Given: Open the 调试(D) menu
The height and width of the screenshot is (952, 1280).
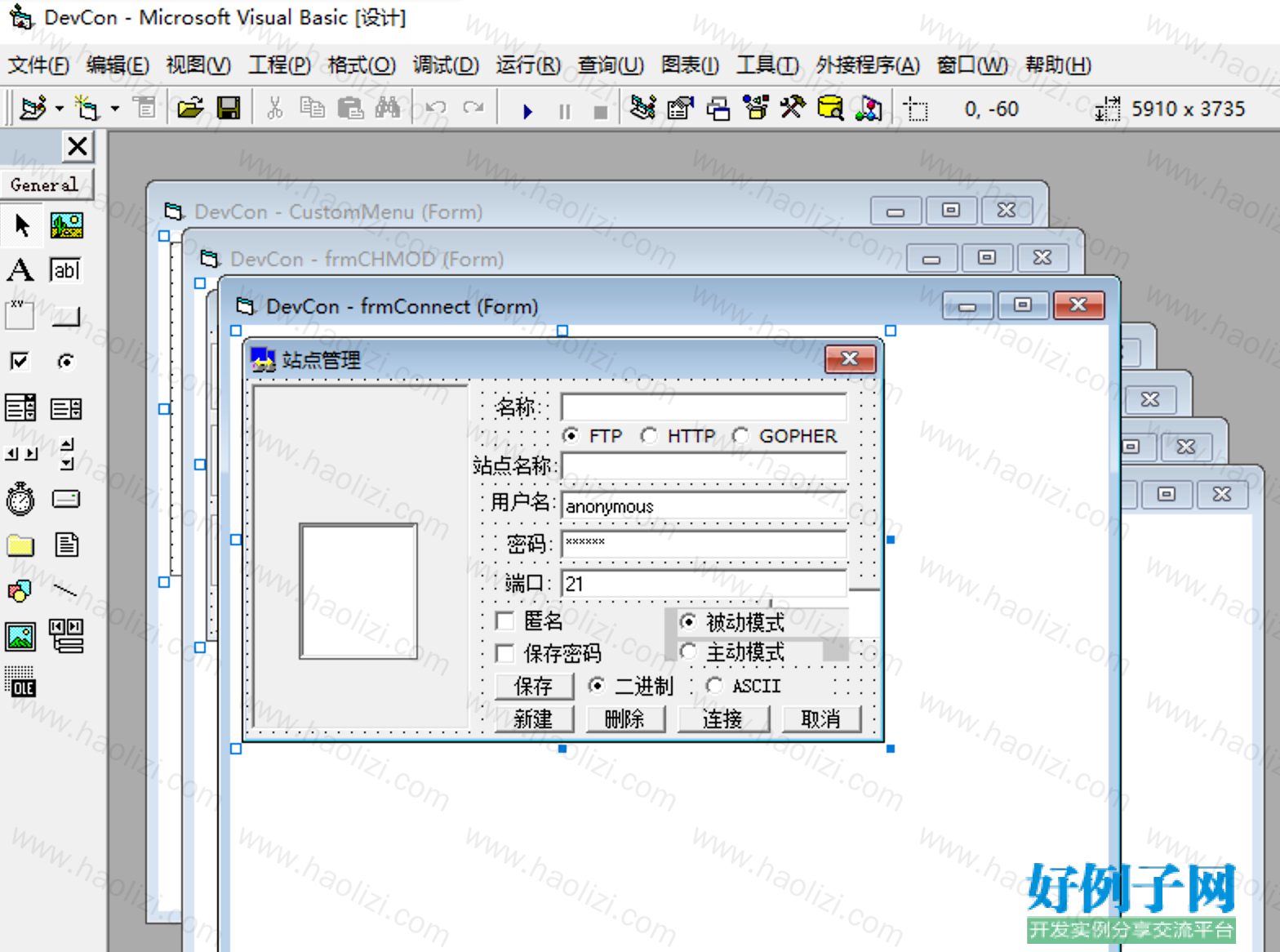Looking at the screenshot, I should point(446,65).
